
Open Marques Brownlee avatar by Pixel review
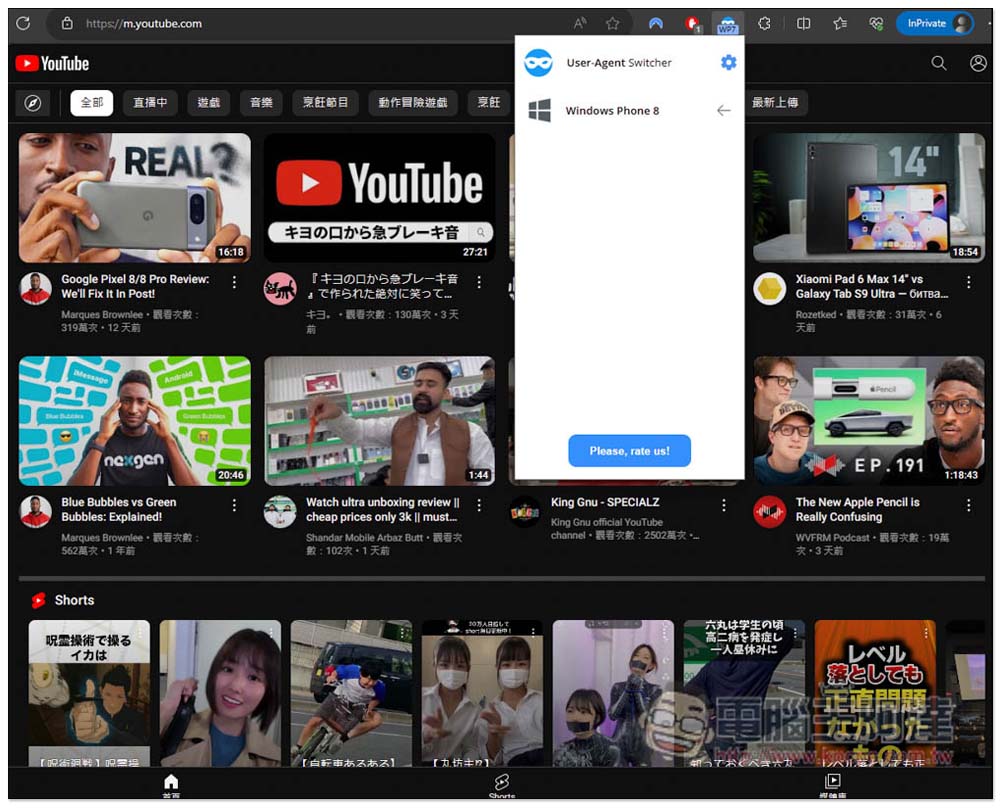(x=36, y=288)
